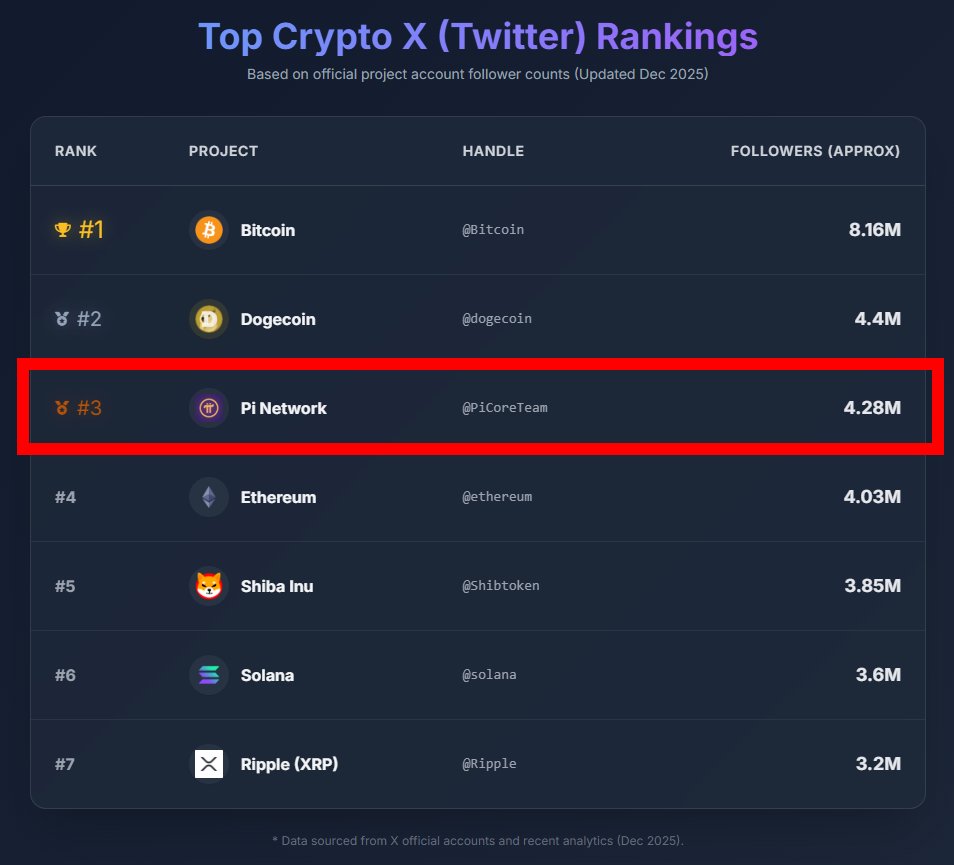Click the silver medal icon at #2
954x865 pixels.
tap(62, 319)
